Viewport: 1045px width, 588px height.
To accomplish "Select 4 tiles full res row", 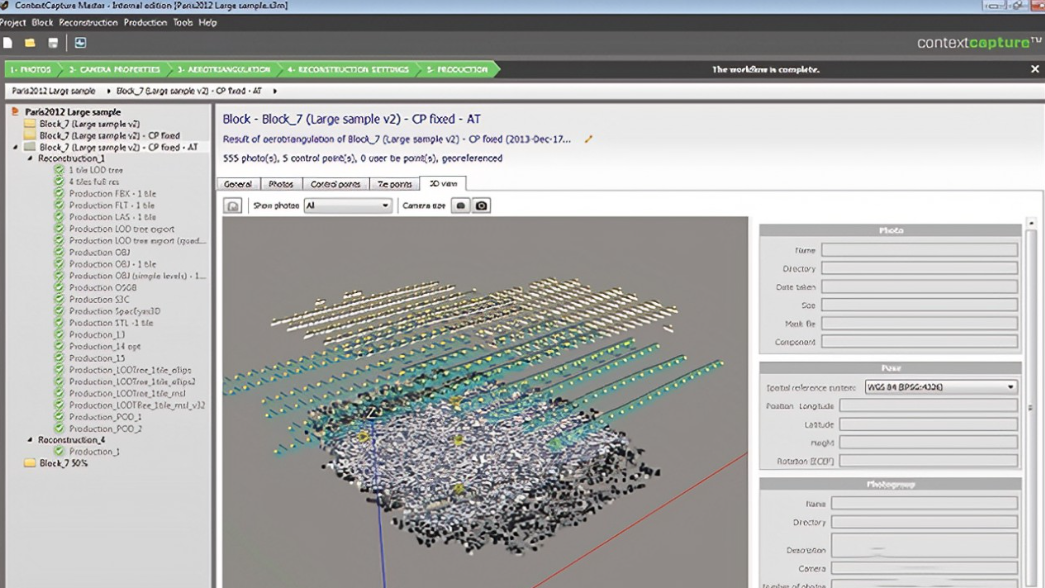I will point(94,181).
